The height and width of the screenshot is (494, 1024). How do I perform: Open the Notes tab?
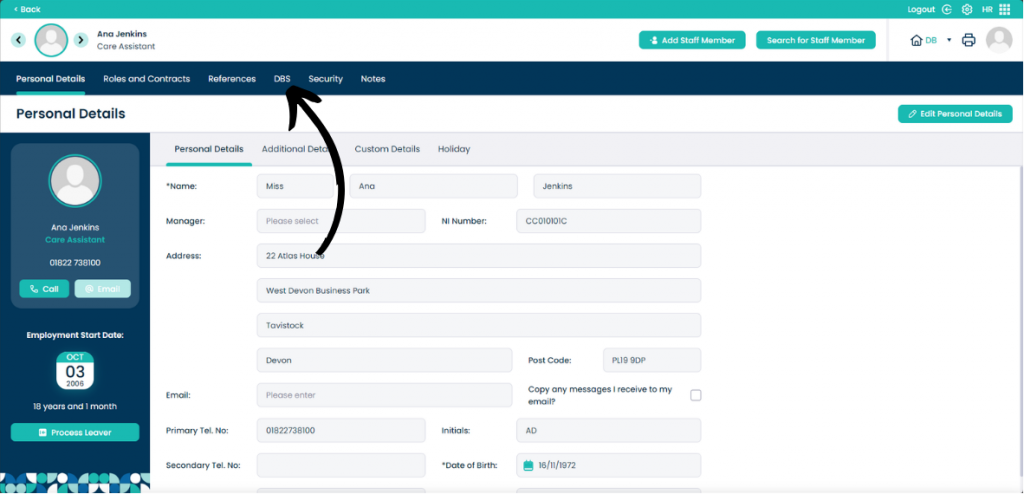(373, 78)
